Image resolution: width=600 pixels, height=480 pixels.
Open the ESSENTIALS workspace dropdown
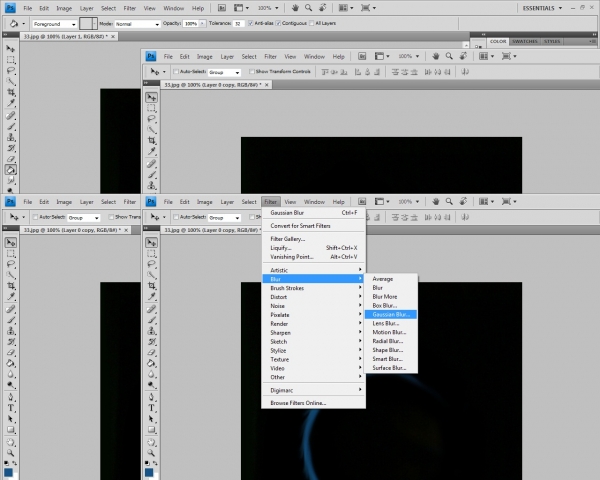(x=542, y=8)
